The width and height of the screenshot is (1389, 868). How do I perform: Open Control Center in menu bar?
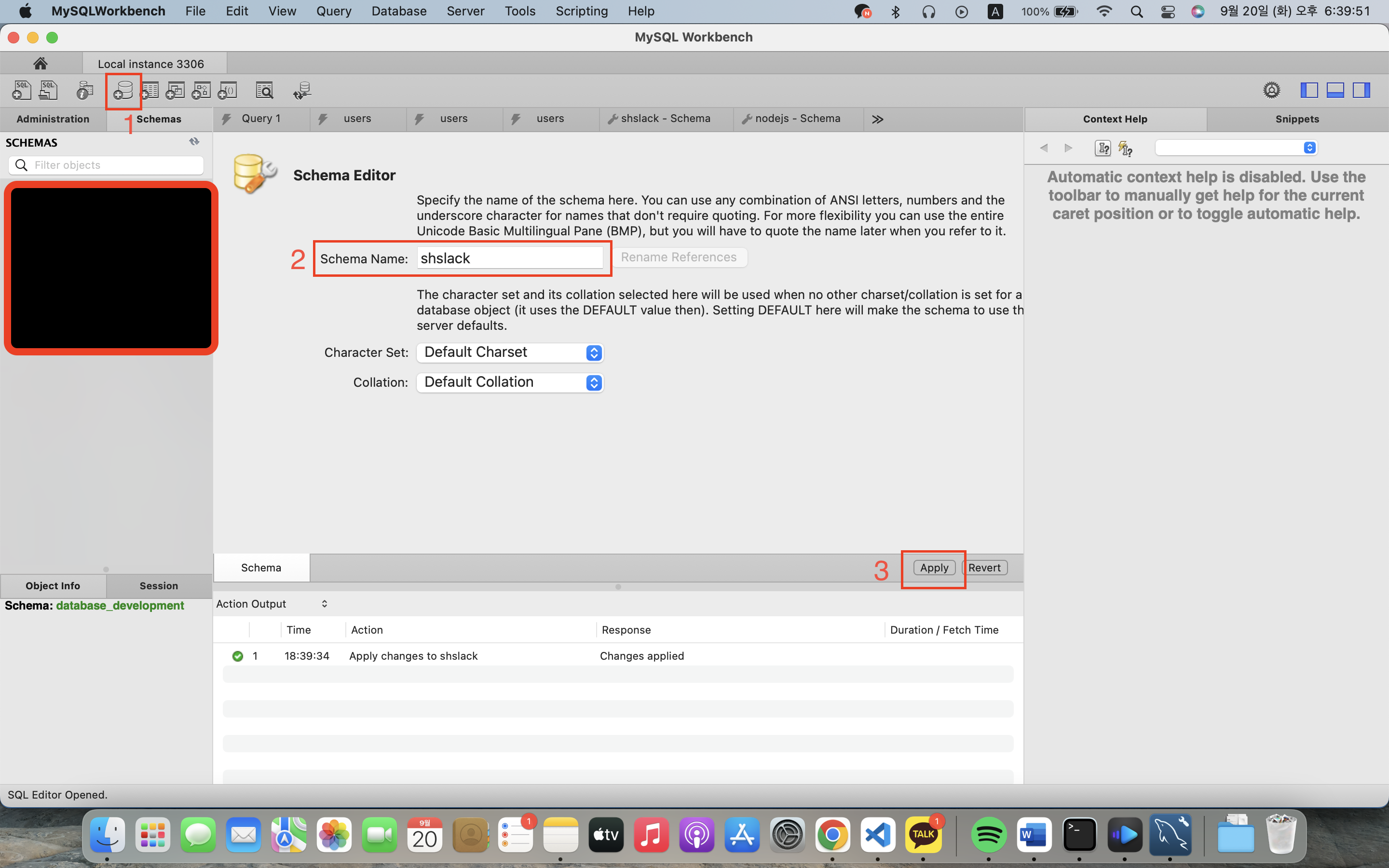point(1168,12)
